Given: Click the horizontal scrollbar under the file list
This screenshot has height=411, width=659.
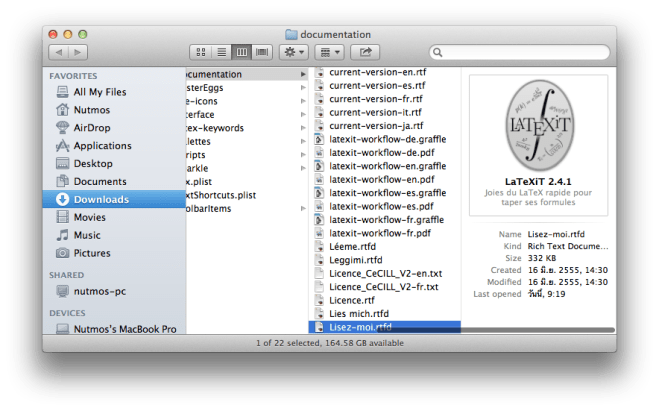Looking at the screenshot, I should pyautogui.click(x=450, y=329).
